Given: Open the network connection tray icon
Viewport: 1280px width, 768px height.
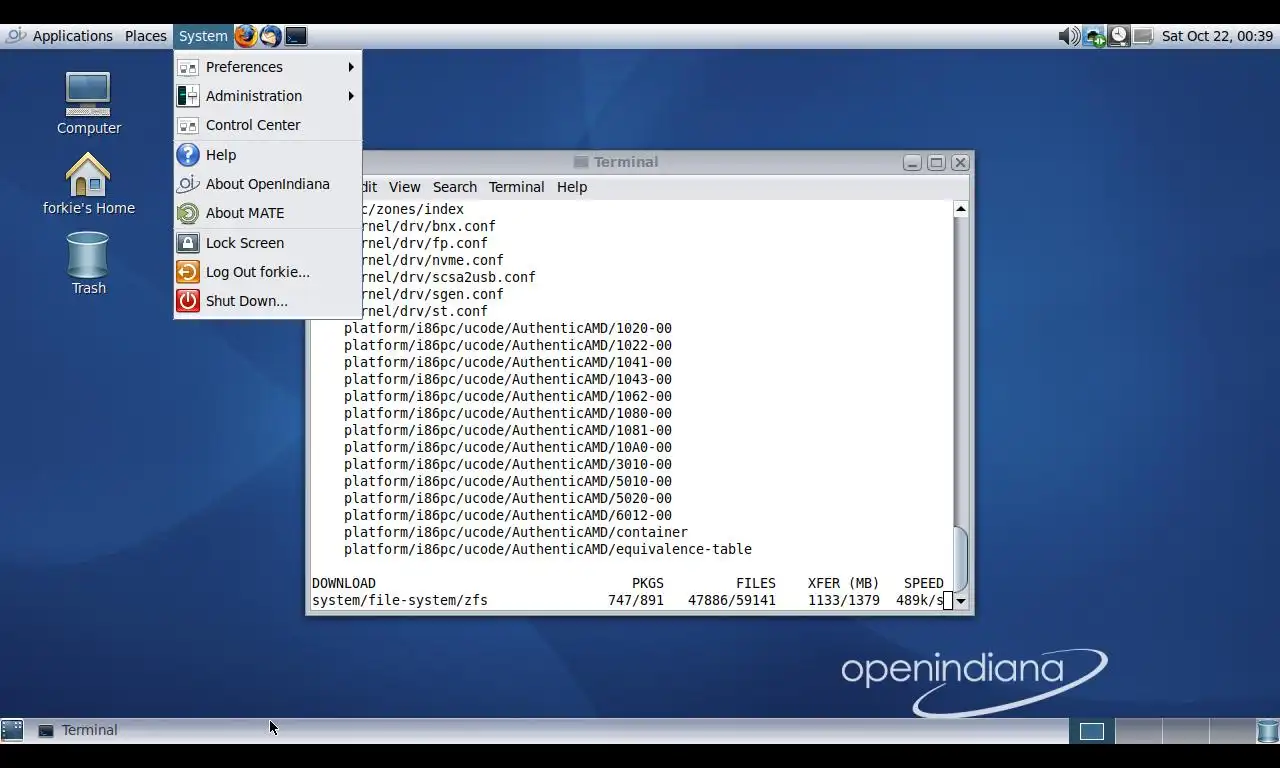Looking at the screenshot, I should click(1094, 36).
